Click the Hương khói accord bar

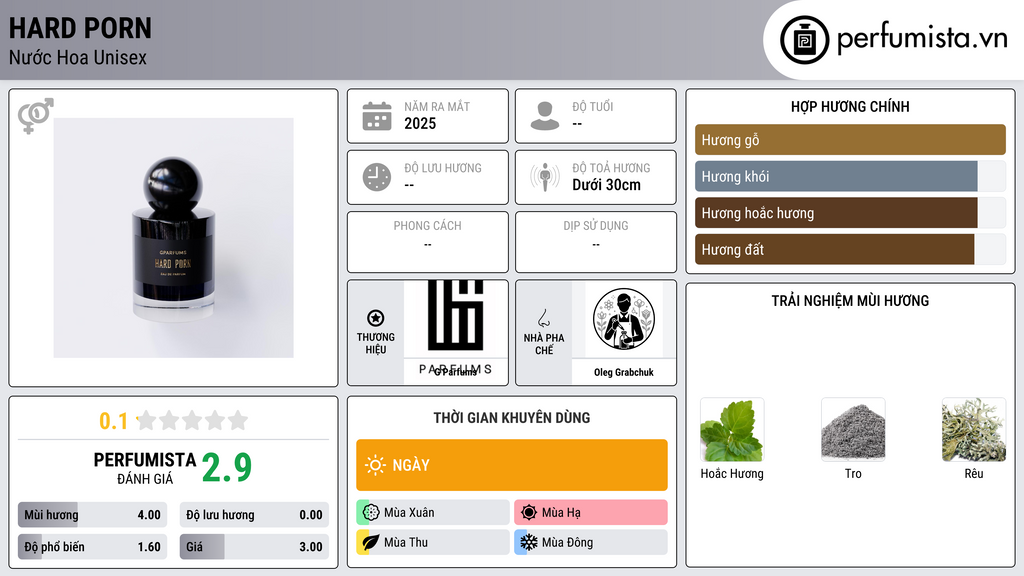[850, 176]
